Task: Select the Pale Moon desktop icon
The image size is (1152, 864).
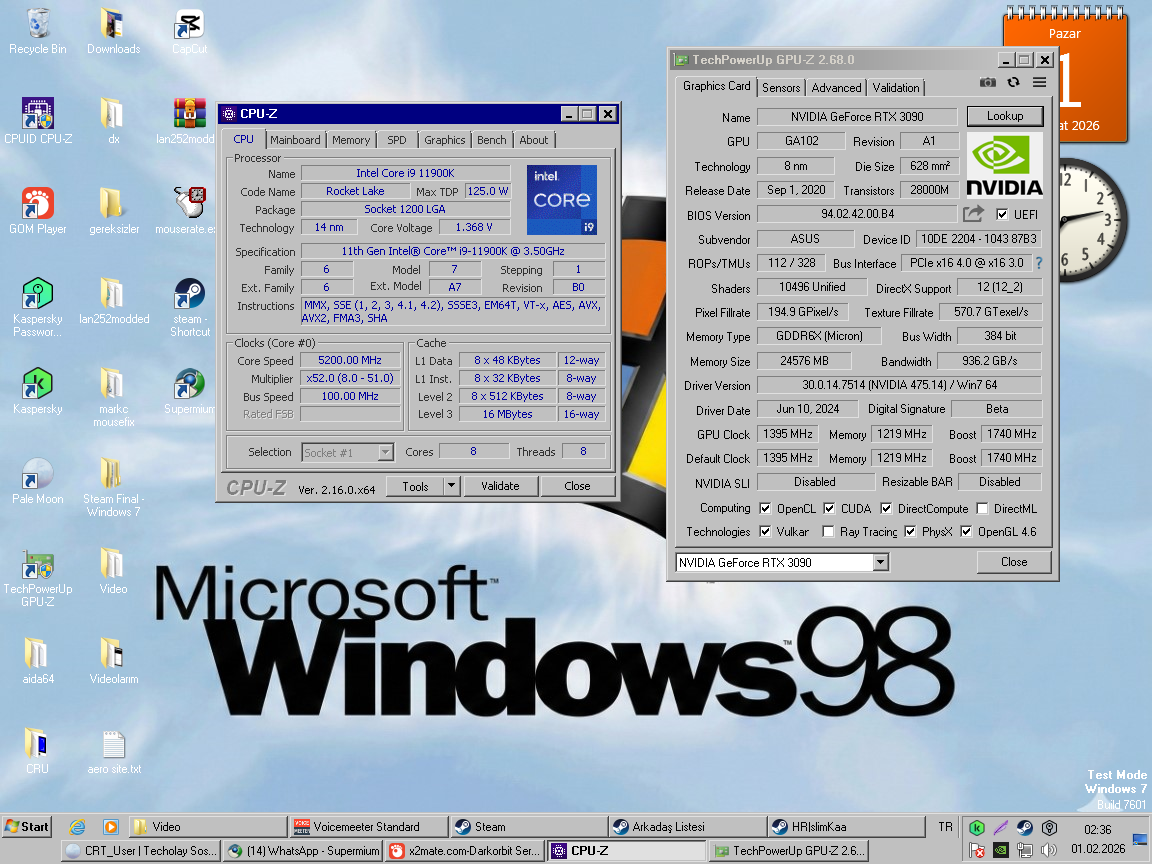Action: click(37, 481)
